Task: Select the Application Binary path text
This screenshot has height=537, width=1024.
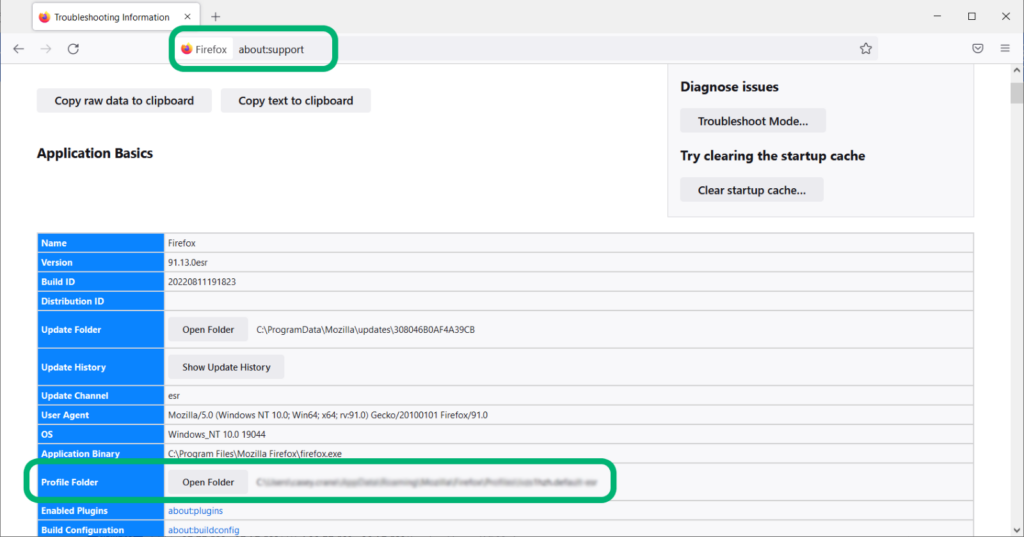Action: [255, 453]
